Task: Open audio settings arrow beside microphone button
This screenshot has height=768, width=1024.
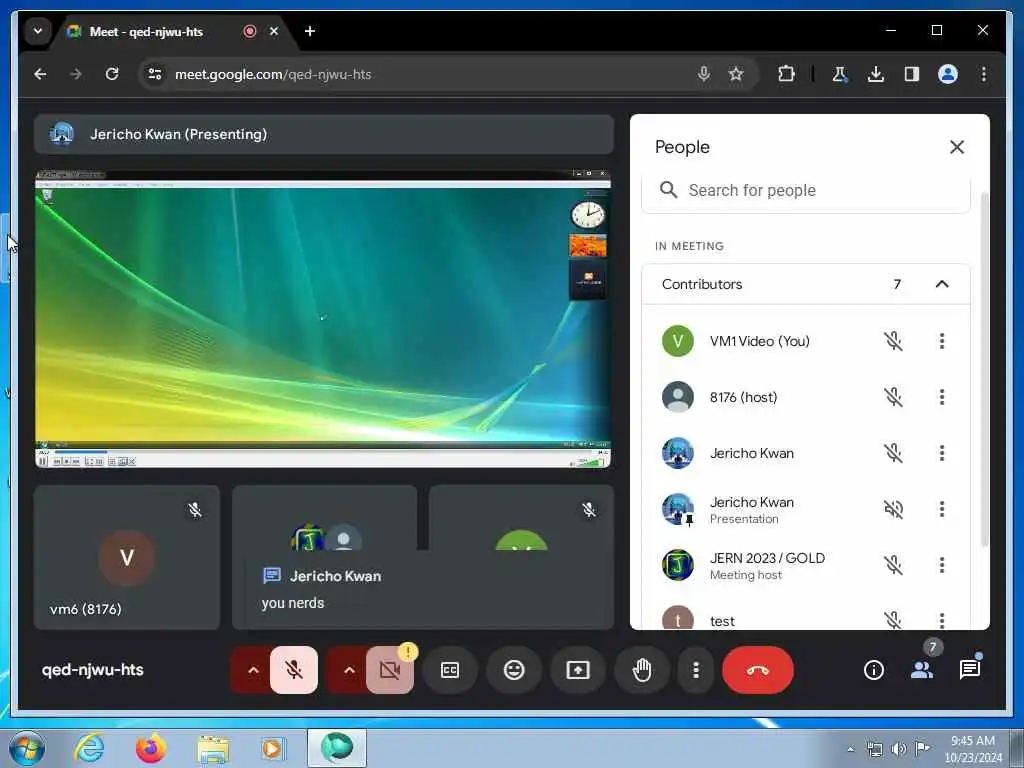Action: click(253, 670)
